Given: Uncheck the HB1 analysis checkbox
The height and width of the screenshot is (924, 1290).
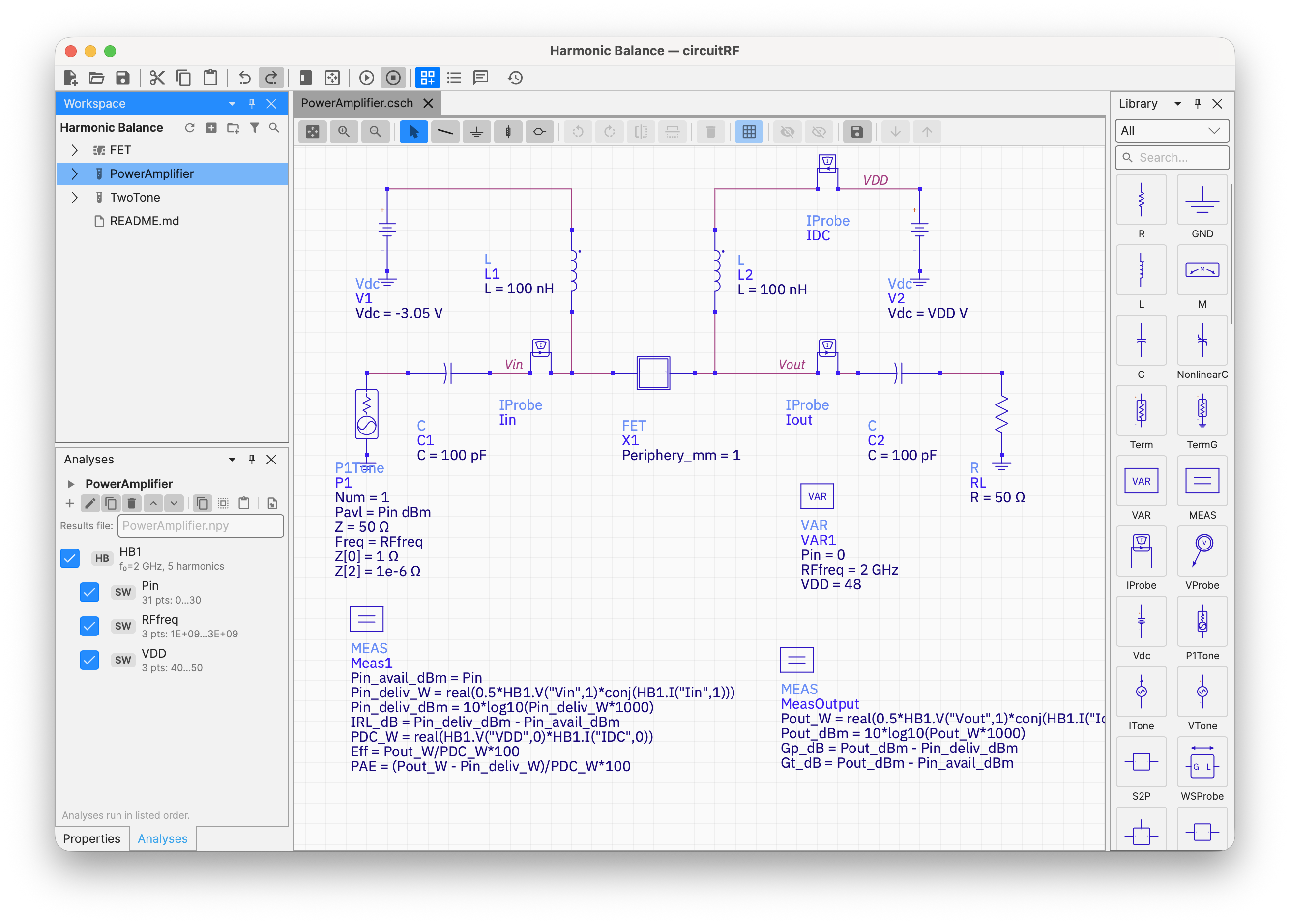Looking at the screenshot, I should (70, 558).
